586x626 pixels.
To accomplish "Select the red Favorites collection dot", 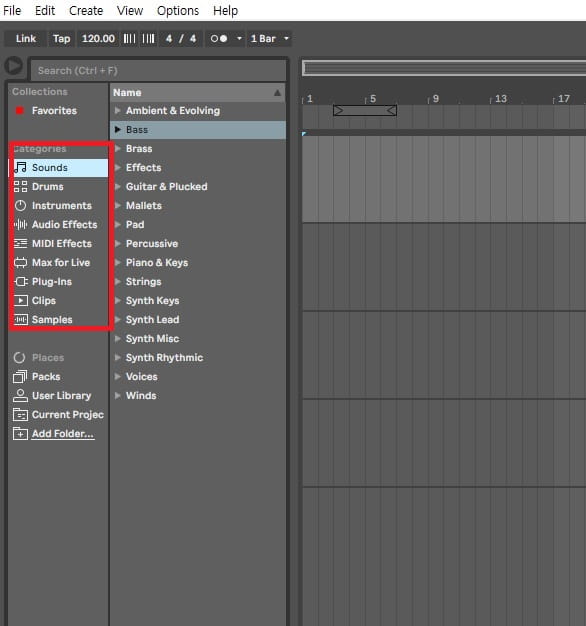I will pos(20,110).
